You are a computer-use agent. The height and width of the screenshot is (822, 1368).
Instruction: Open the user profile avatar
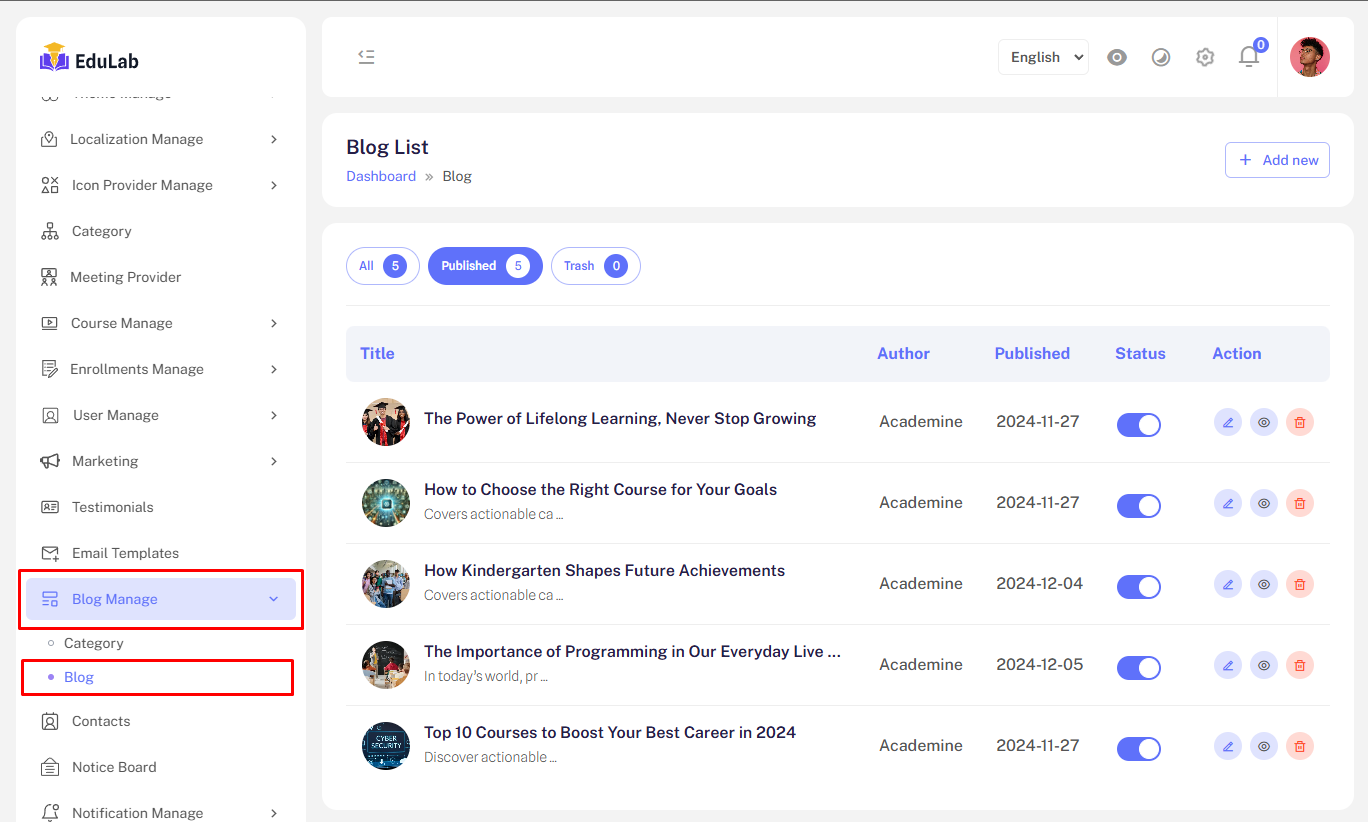[x=1309, y=57]
